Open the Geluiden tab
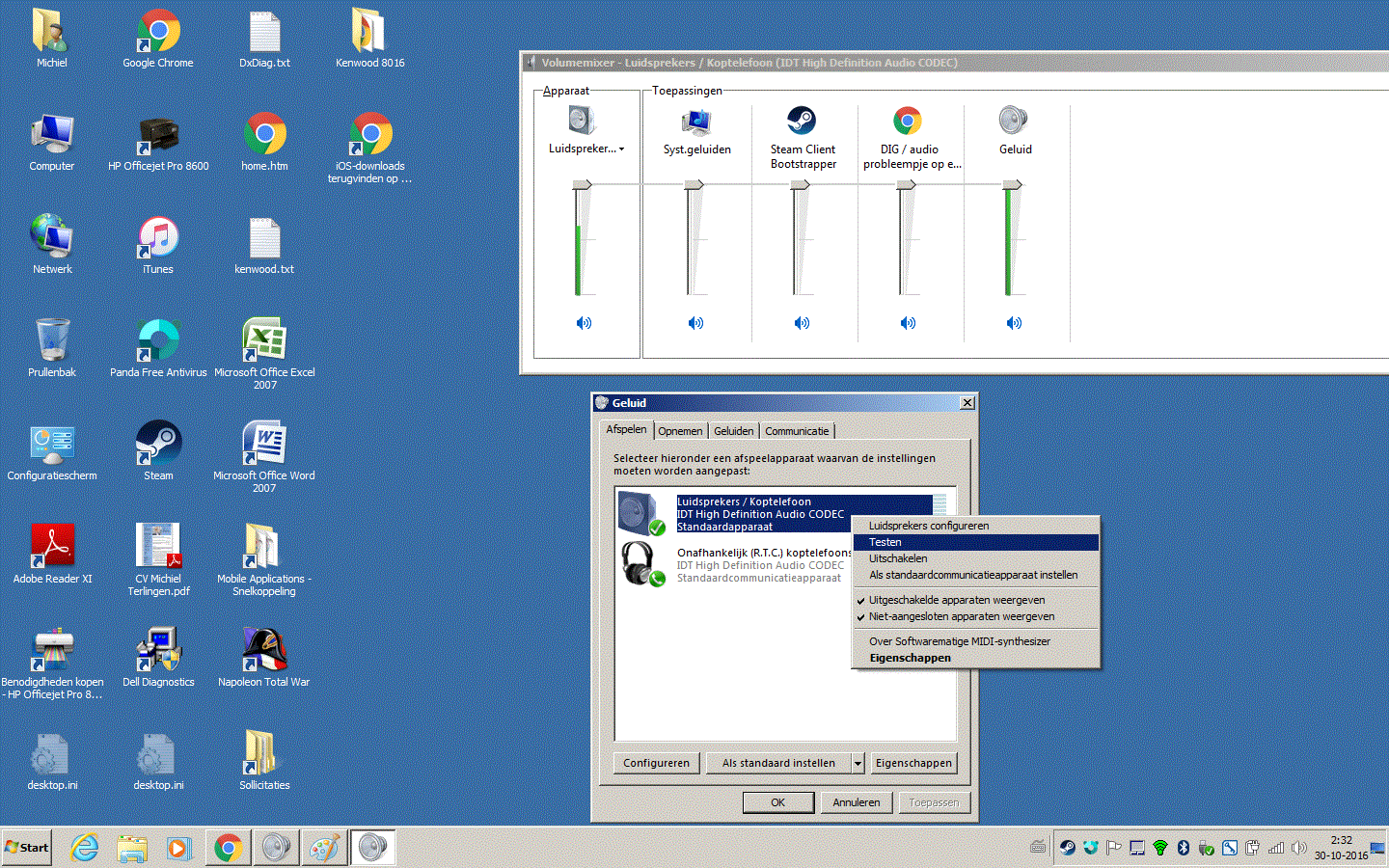Viewport: 1389px width, 868px height. [734, 431]
